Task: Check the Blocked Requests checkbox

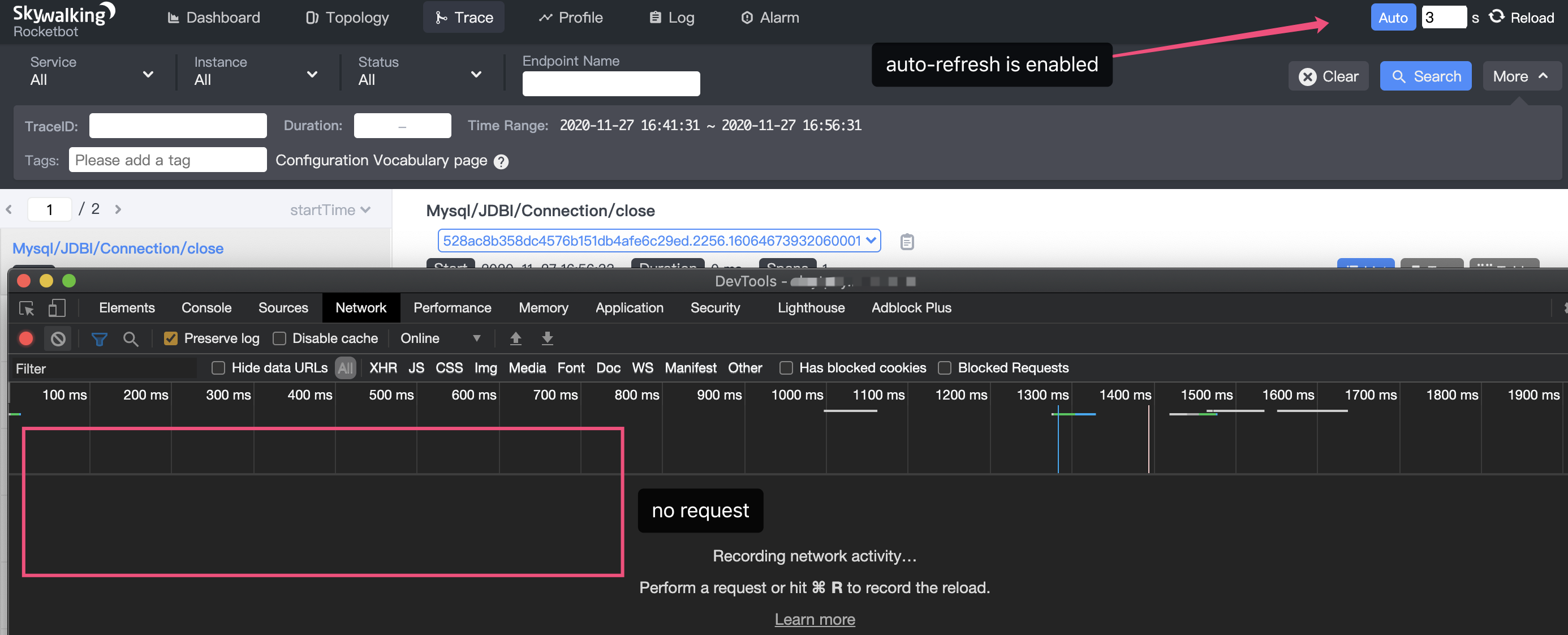Action: (944, 368)
